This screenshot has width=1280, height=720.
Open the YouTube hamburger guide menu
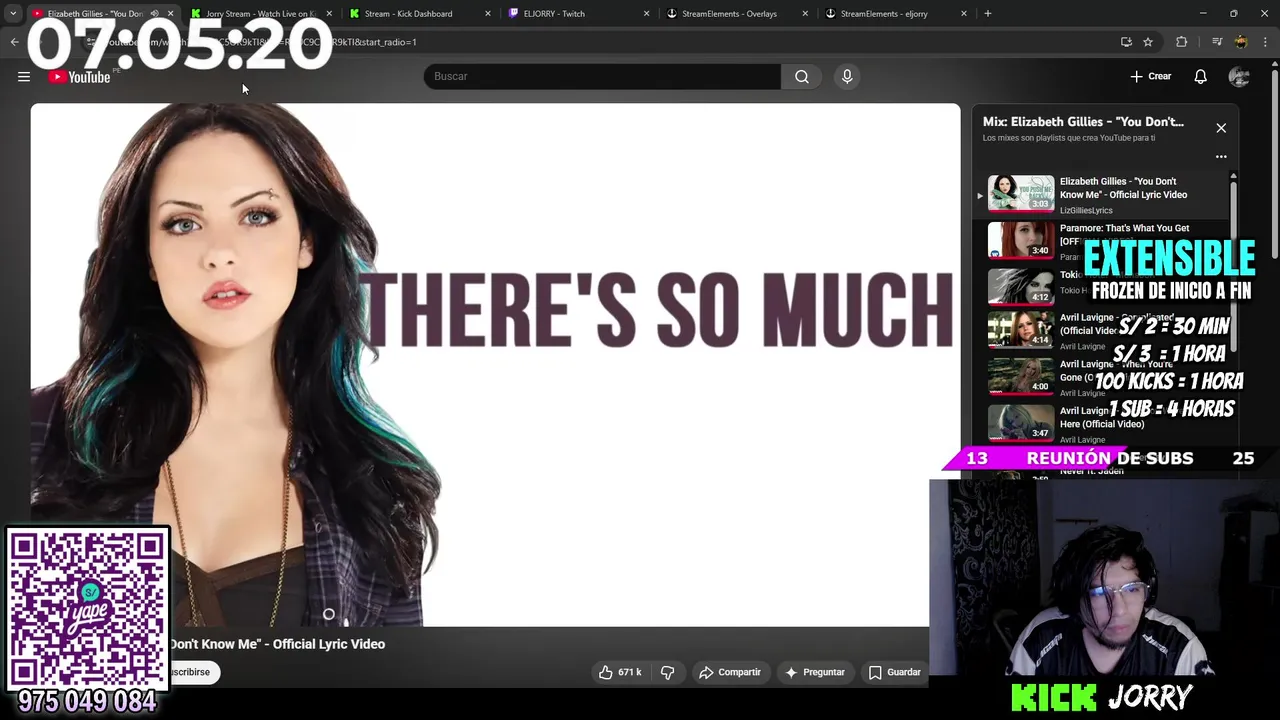click(24, 76)
